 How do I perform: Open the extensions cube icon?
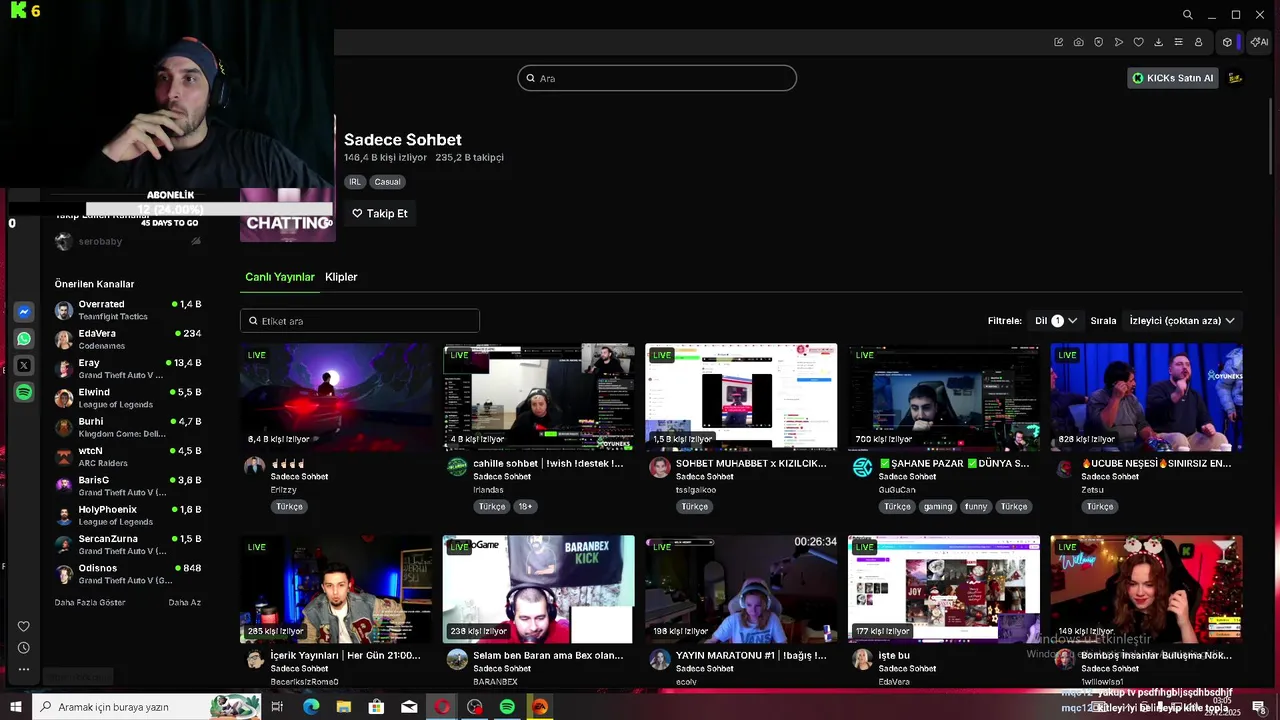(x=1227, y=42)
